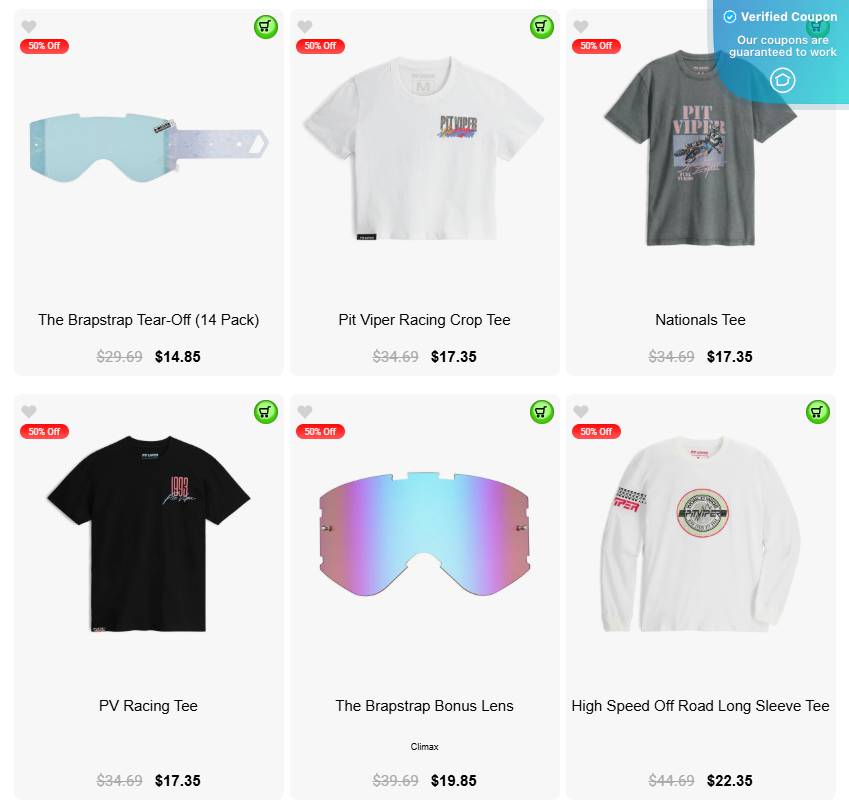849x807 pixels.
Task: View the Brapstrap Bonus Lens image
Action: pos(424,534)
